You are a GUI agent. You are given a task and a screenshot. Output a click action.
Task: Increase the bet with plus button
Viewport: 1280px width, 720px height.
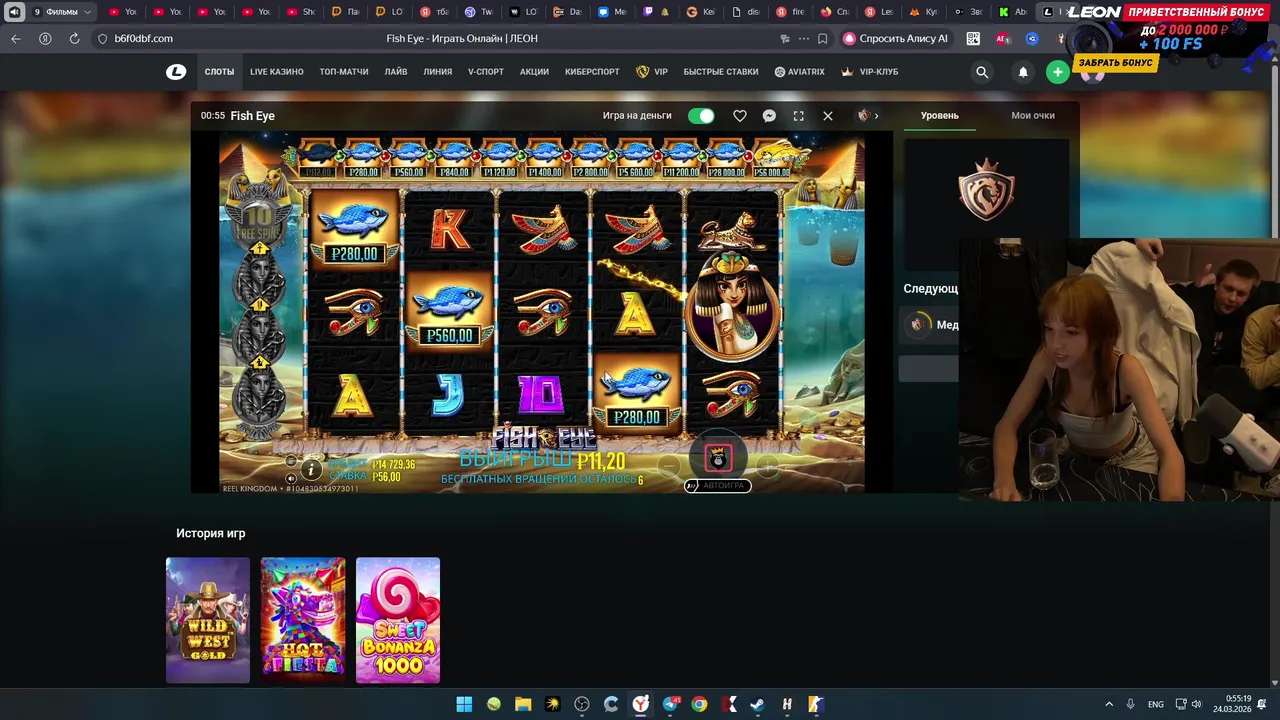pyautogui.click(x=767, y=466)
